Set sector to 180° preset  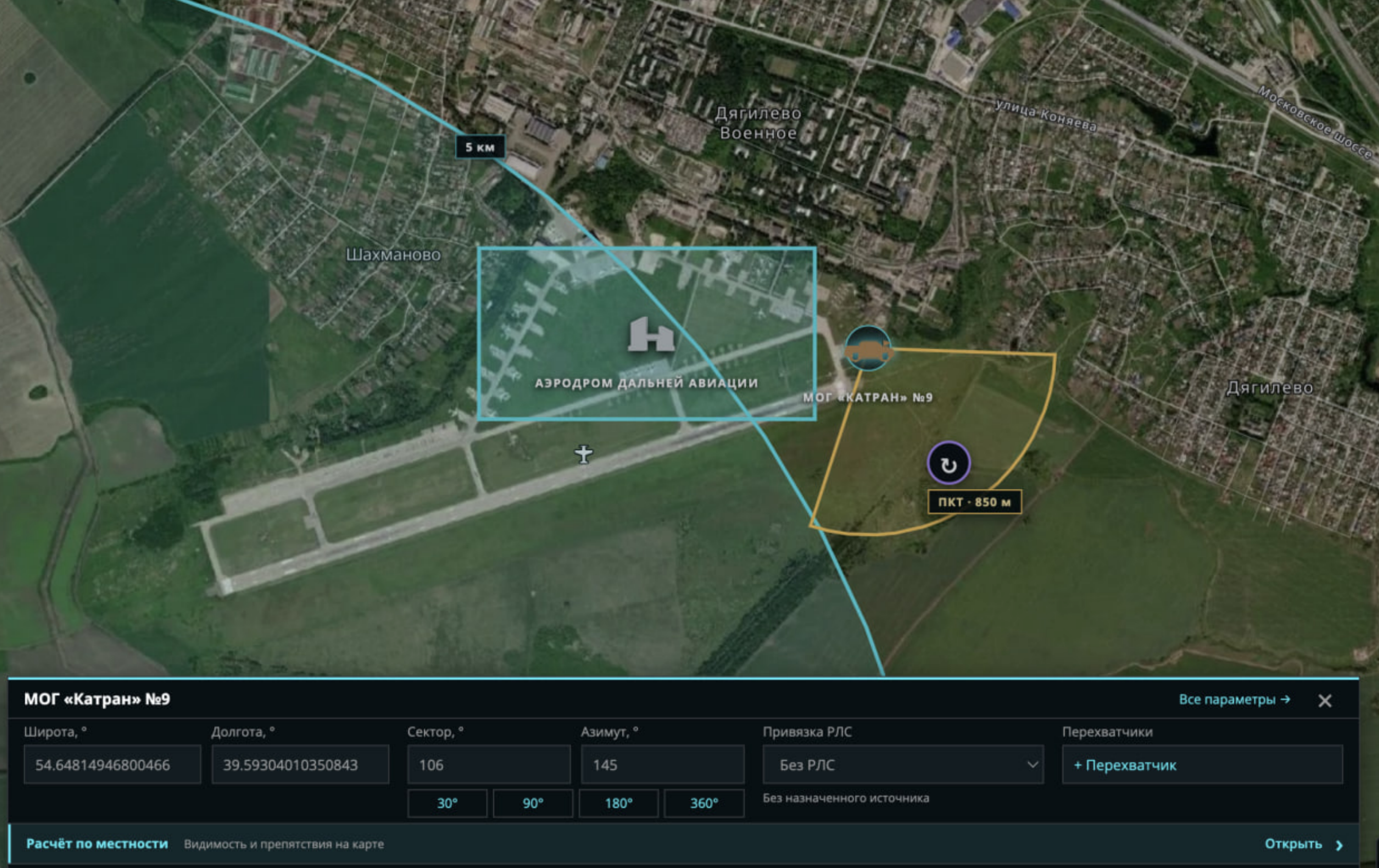tap(619, 803)
